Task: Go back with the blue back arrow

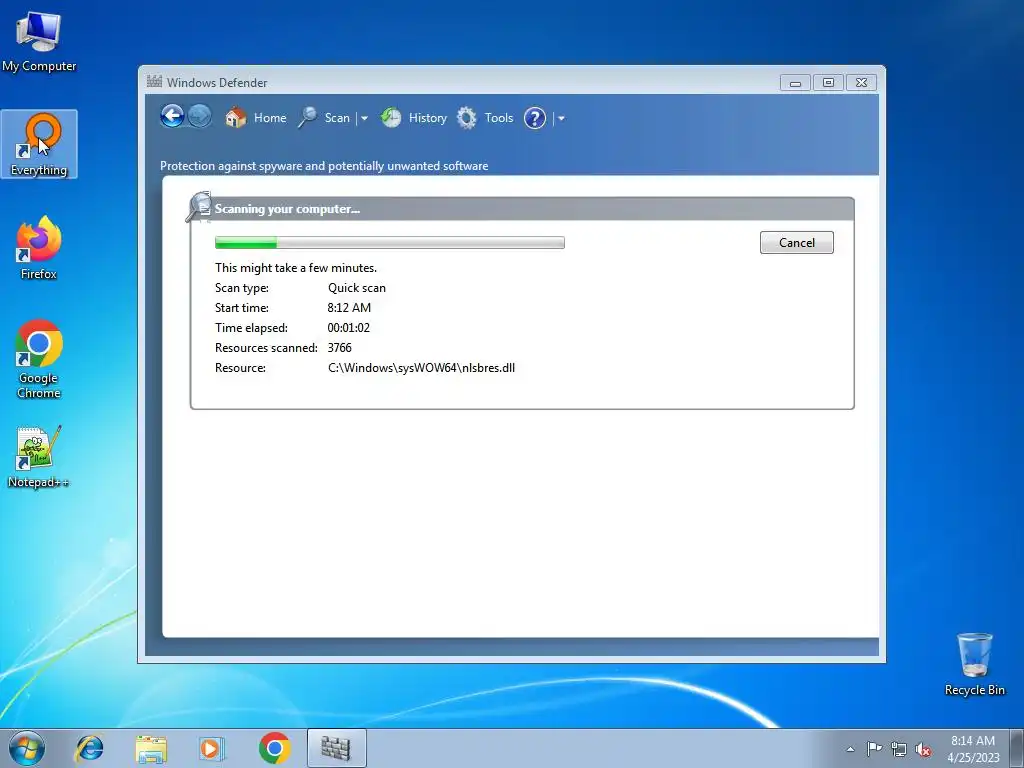Action: (x=172, y=117)
